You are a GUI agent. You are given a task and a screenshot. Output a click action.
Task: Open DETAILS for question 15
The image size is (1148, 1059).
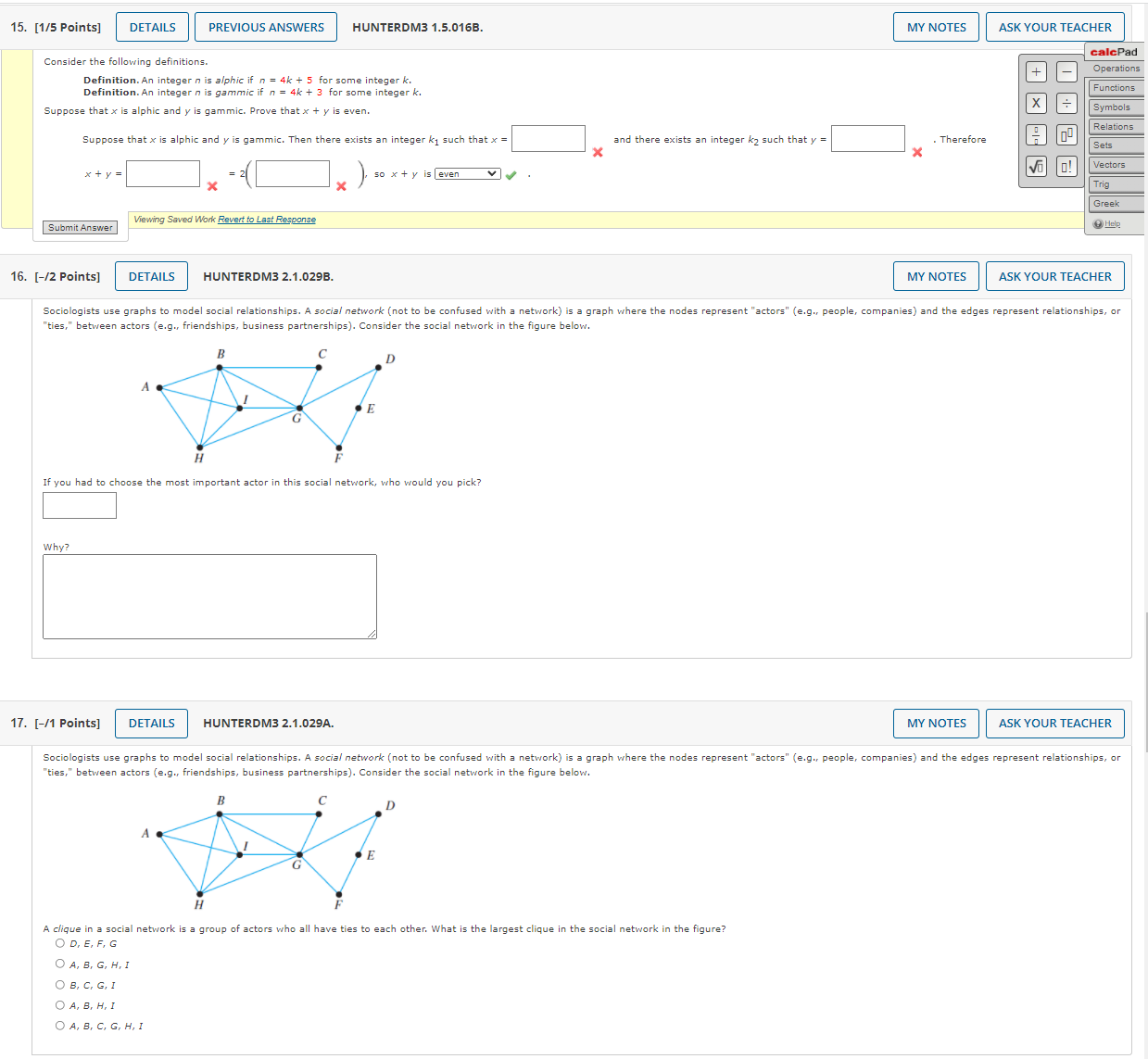[153, 27]
